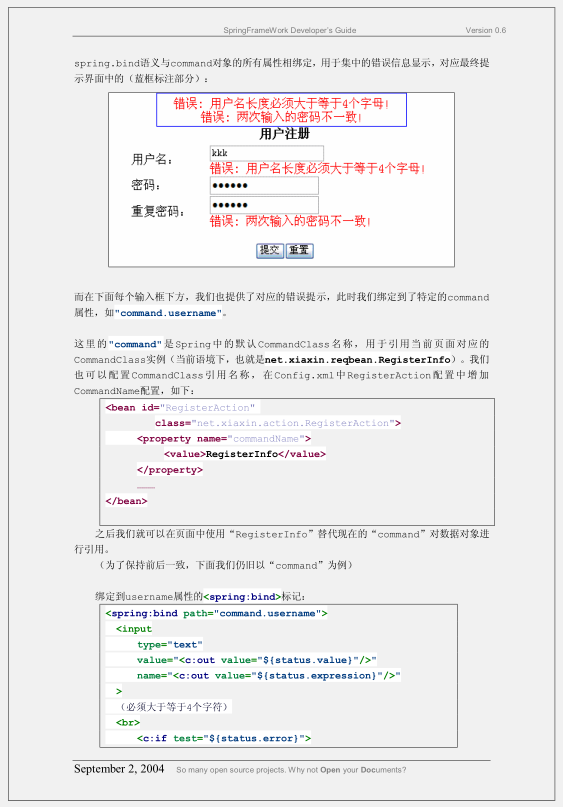This screenshot has width=563, height=807.
Task: Click the class="net.xiaxin.action.RegisterAction"> code line
Action: coord(278,423)
